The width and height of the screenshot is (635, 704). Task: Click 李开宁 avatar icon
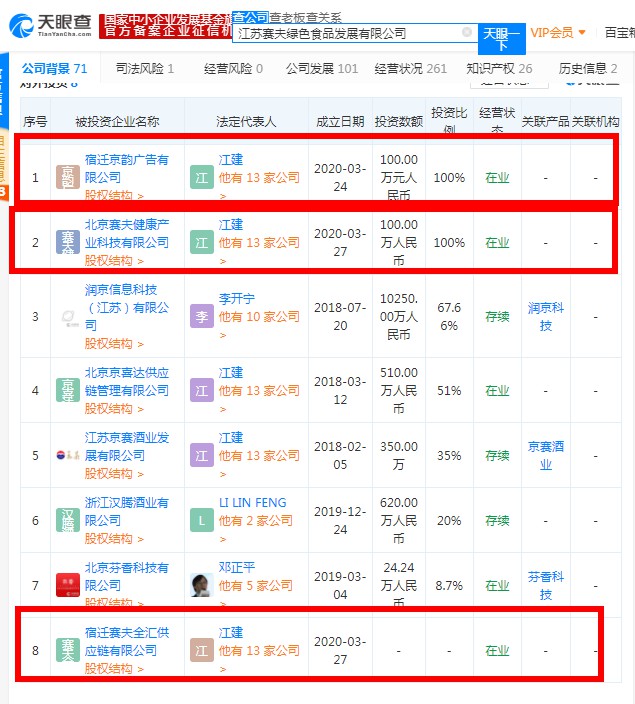pos(202,317)
